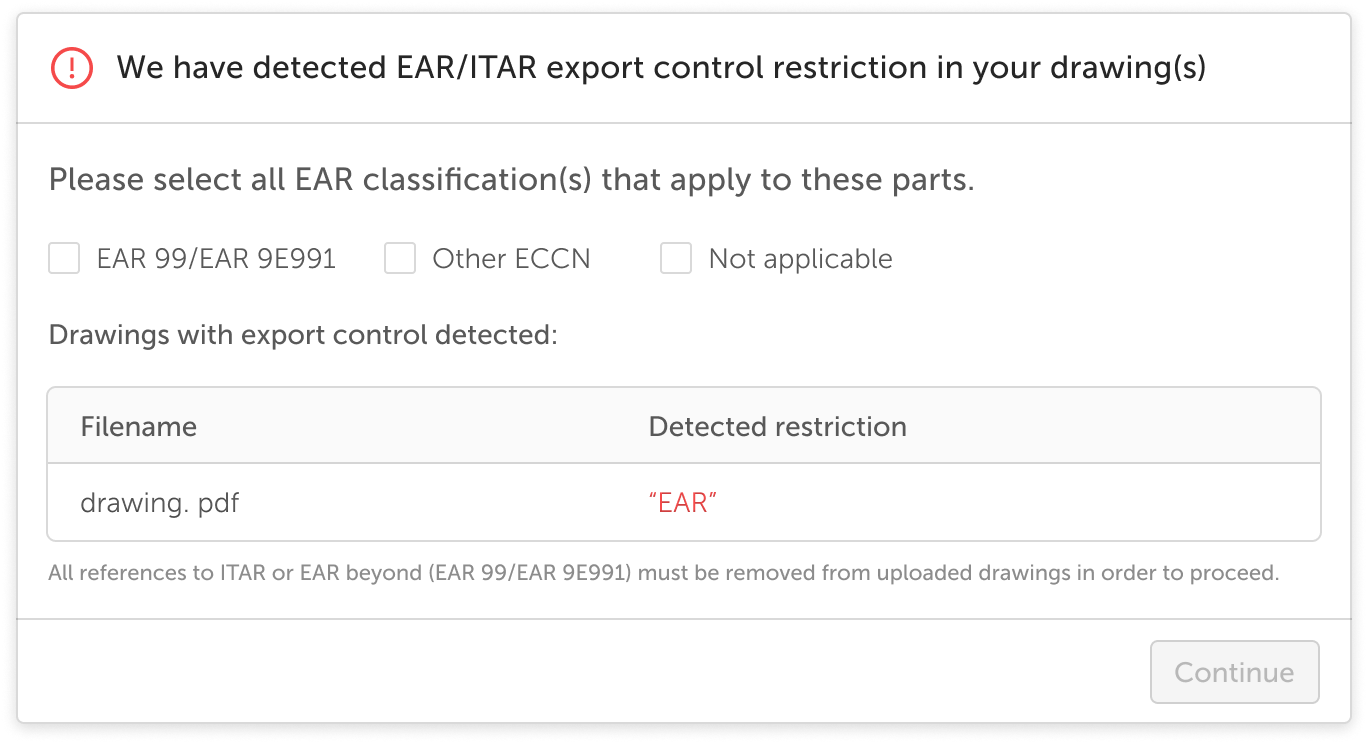Click the "Not applicable" label text
Screen dimensions: 1368x744
[800, 259]
